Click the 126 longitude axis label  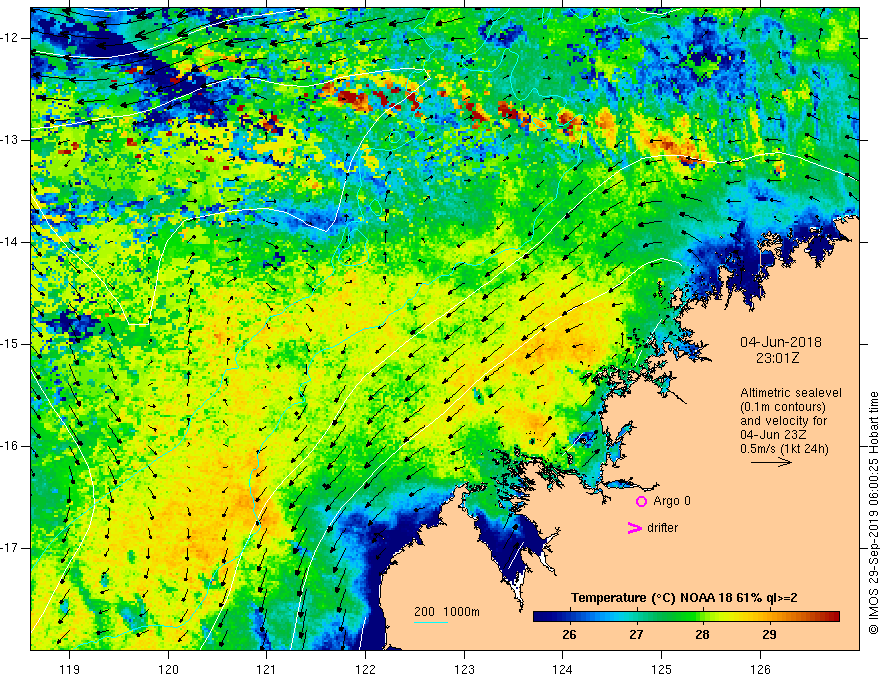pos(760,669)
